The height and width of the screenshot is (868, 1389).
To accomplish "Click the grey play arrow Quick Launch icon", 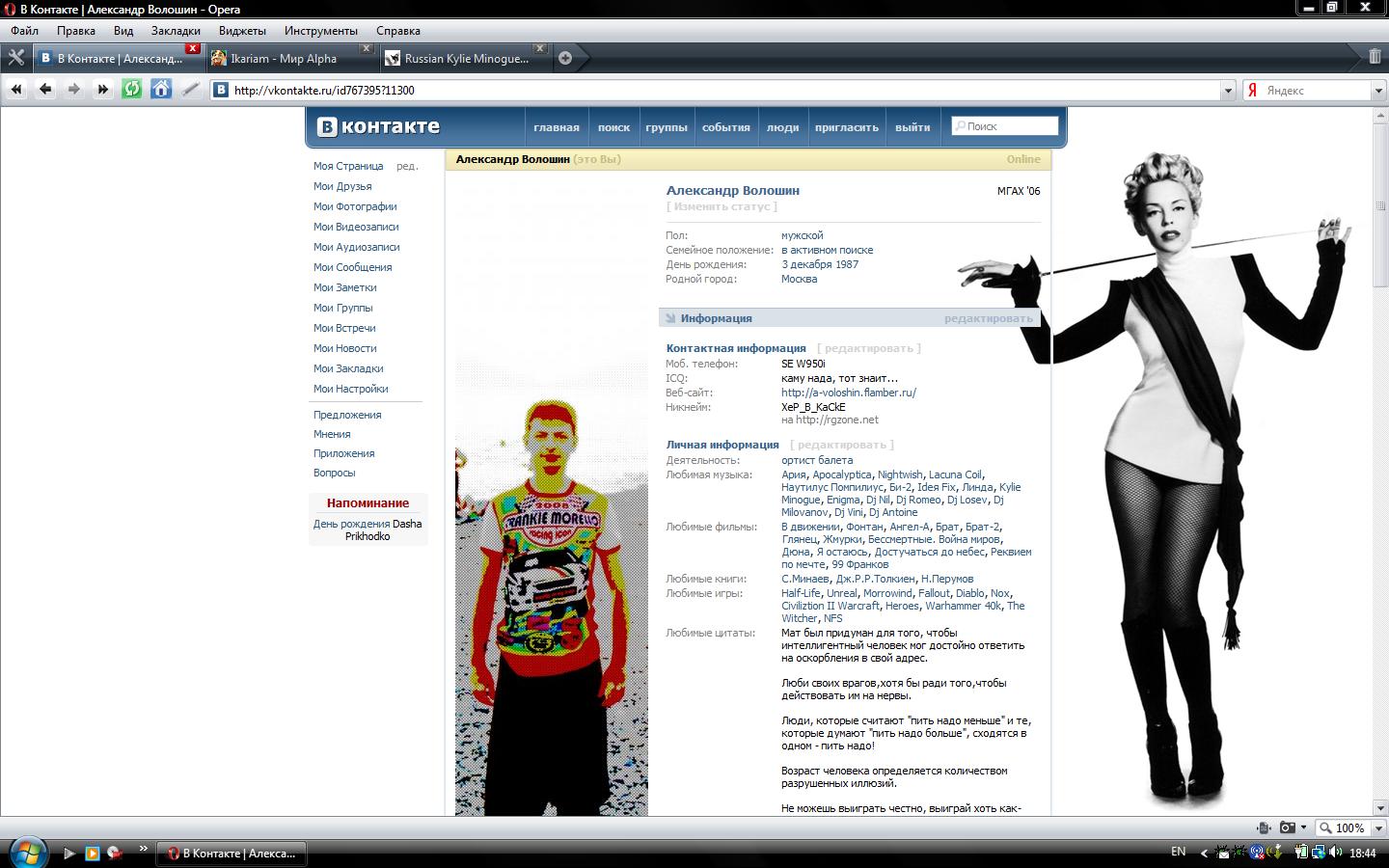I will click(x=68, y=853).
